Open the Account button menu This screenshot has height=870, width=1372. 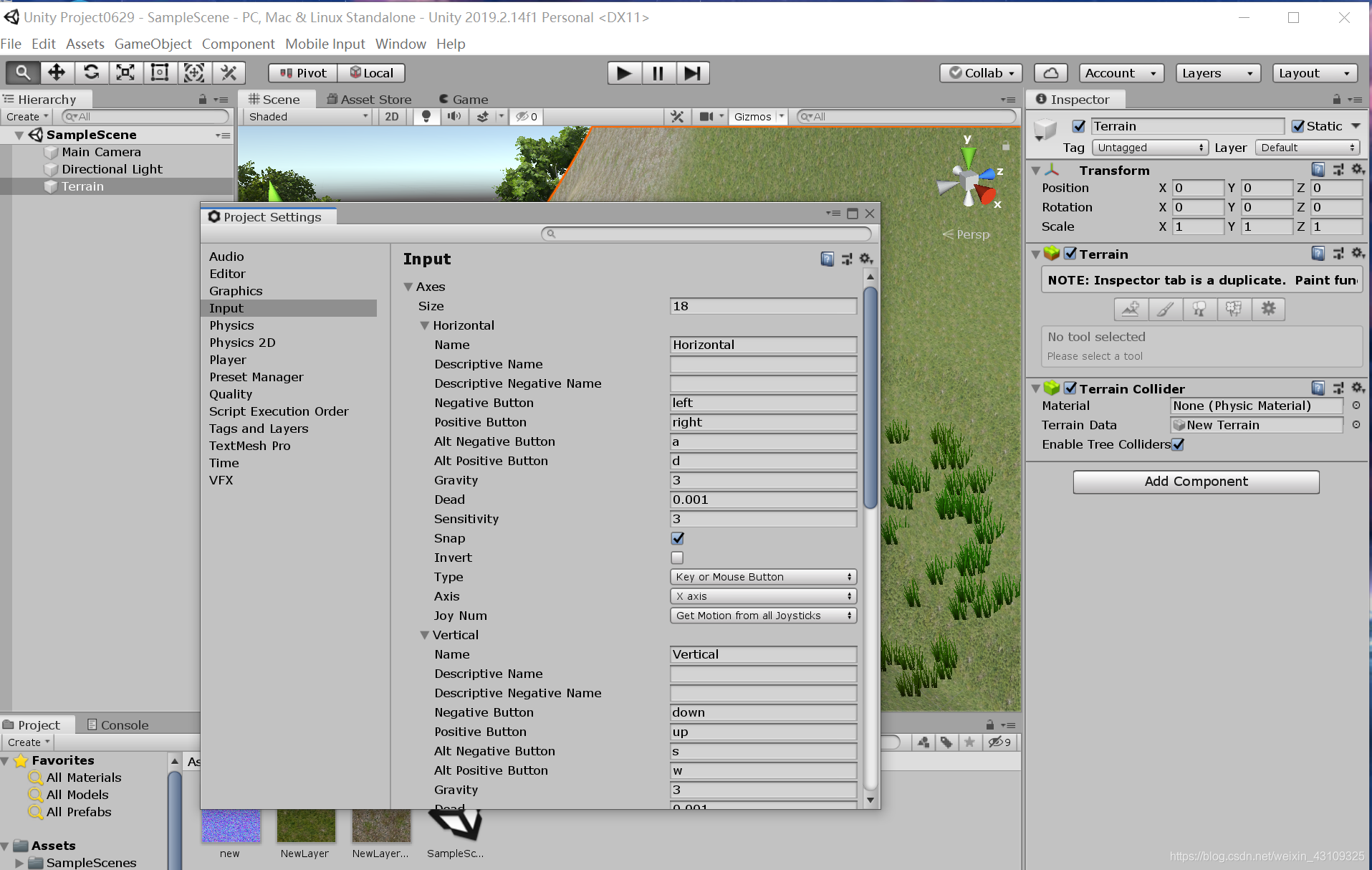click(1121, 73)
